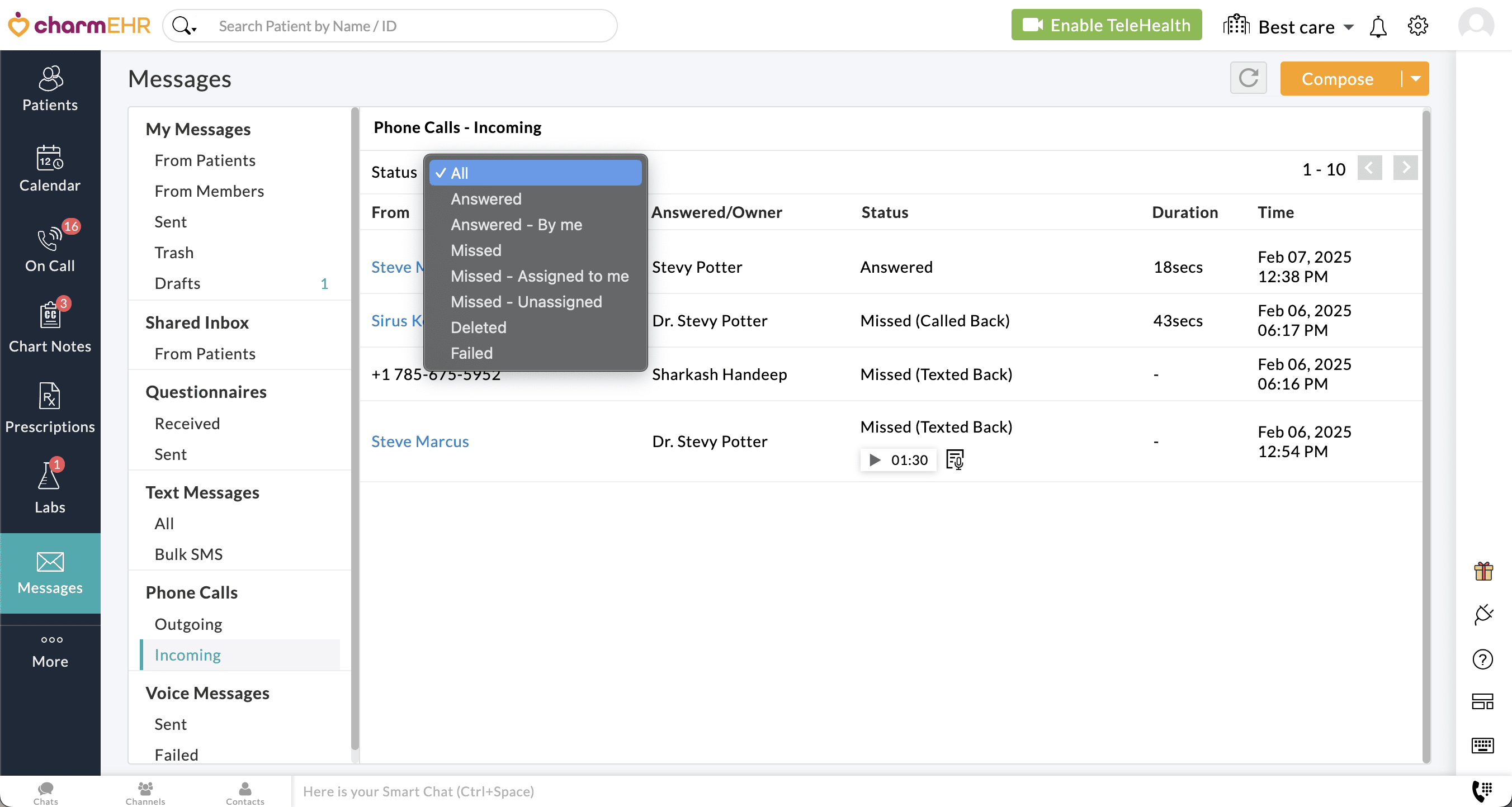Choose Answered - By me filter option
The height and width of the screenshot is (807, 1512).
(516, 225)
